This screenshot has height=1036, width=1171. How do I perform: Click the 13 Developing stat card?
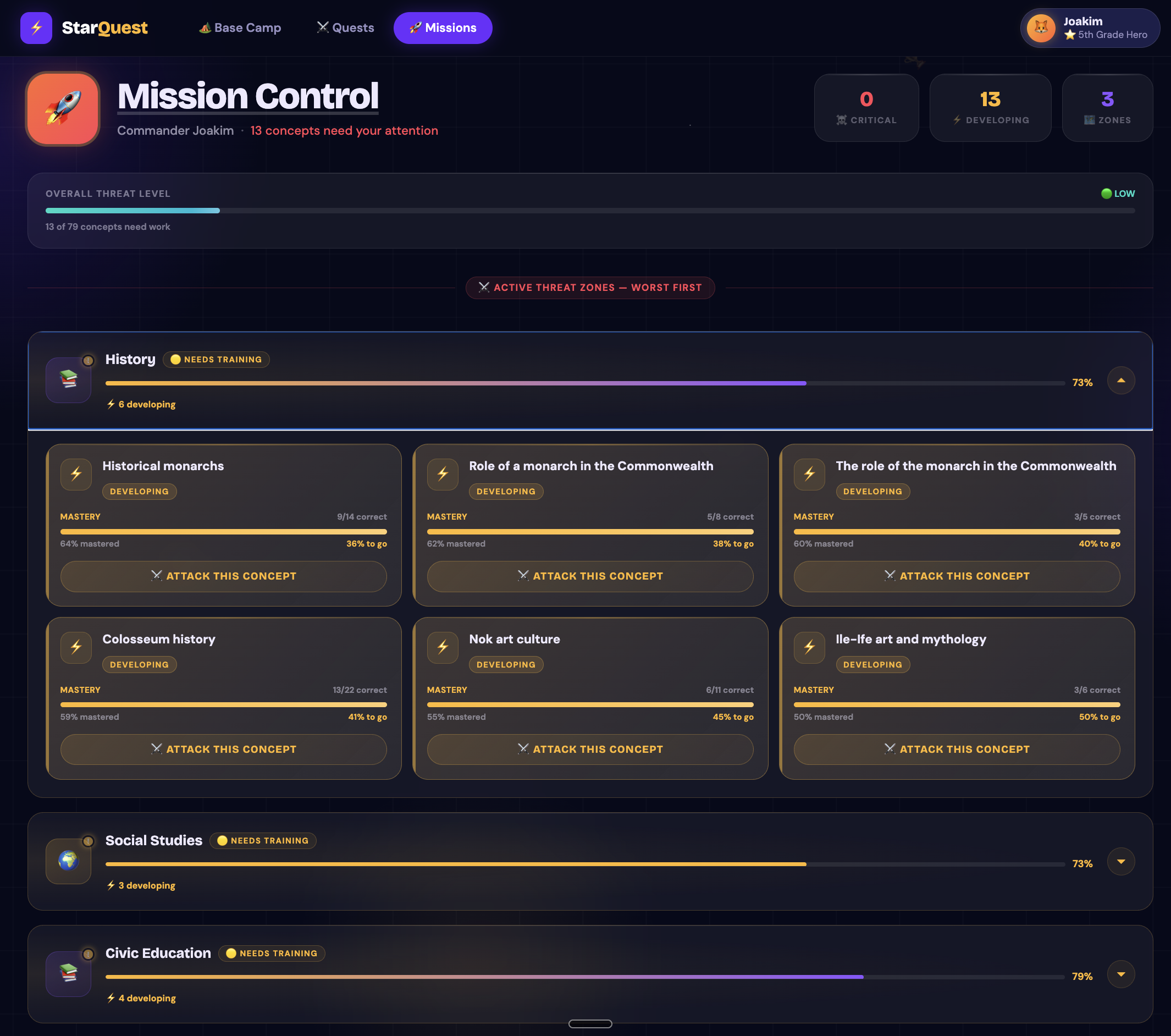[990, 108]
